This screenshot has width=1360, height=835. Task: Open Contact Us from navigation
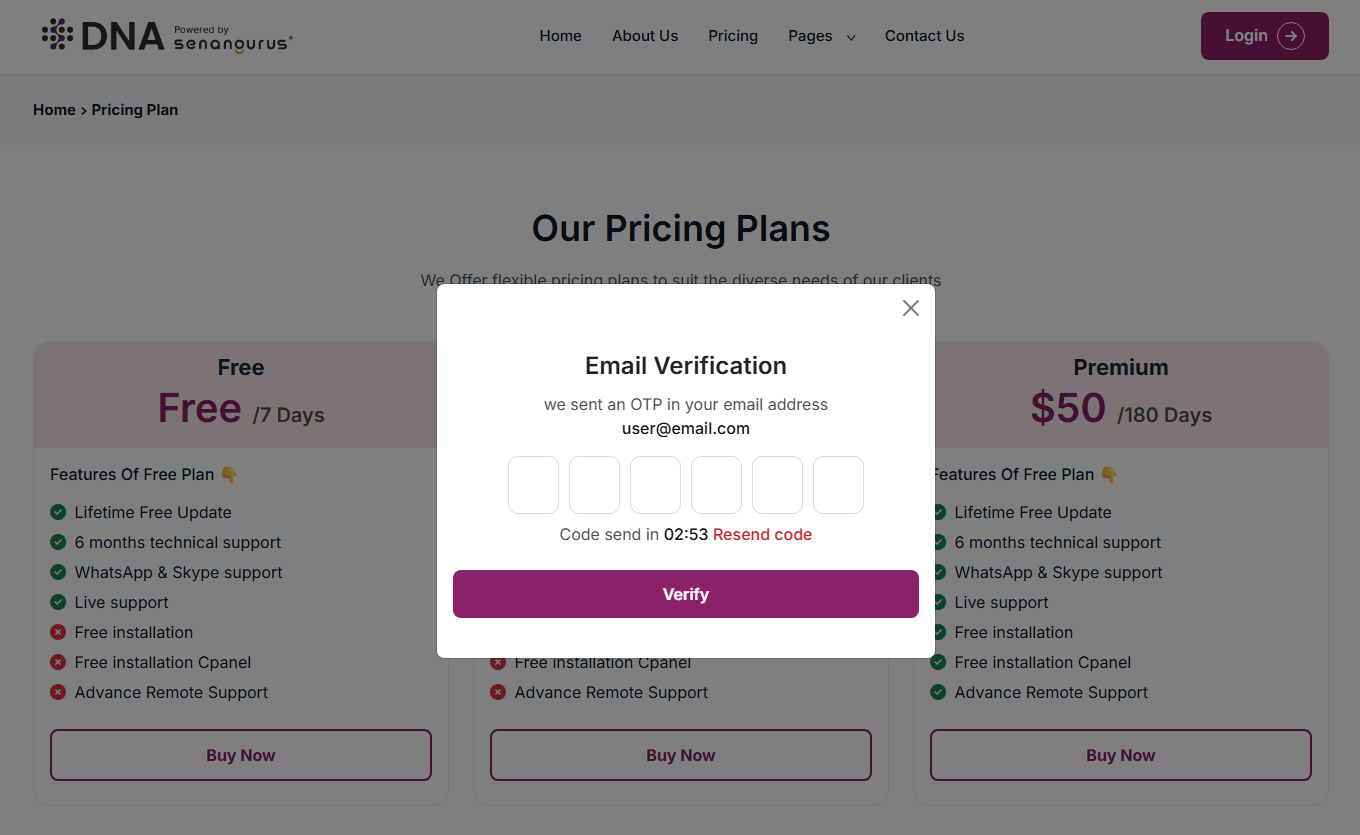924,36
